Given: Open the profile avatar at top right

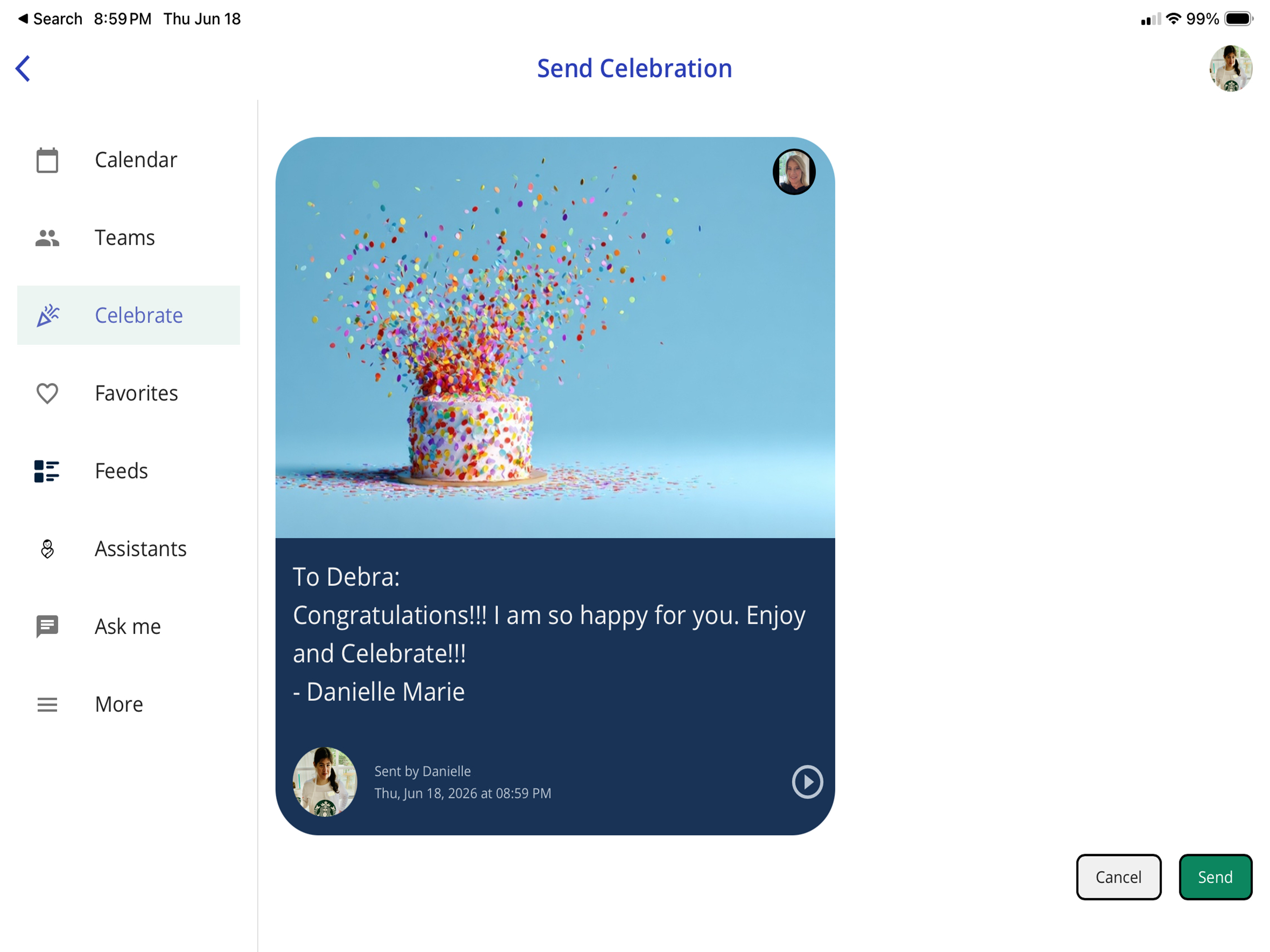Looking at the screenshot, I should point(1230,68).
